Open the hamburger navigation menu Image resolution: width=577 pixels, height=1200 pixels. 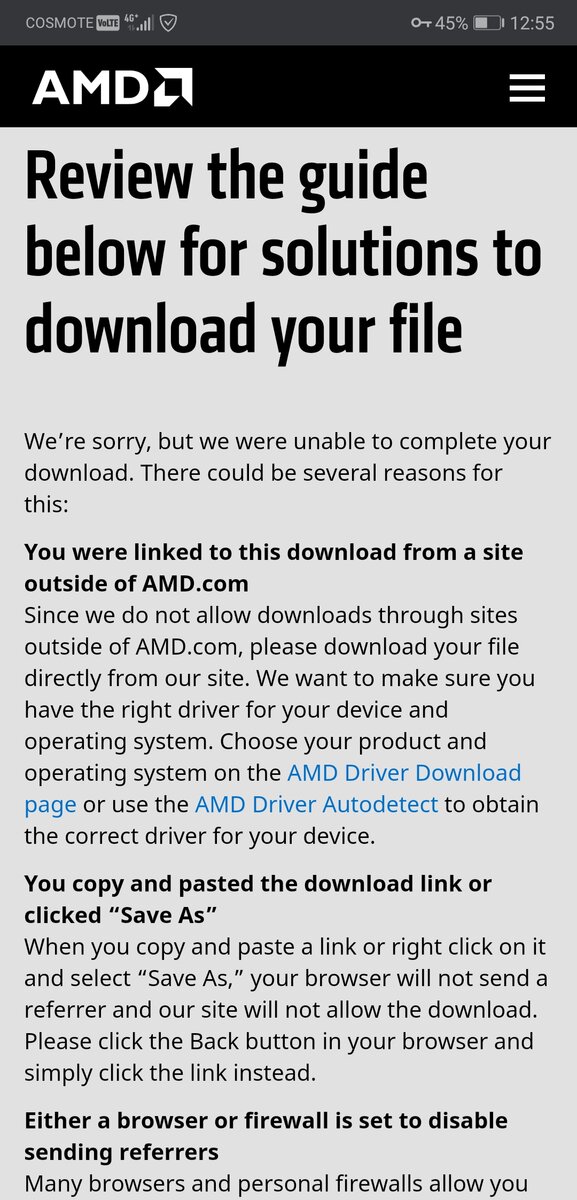(527, 88)
